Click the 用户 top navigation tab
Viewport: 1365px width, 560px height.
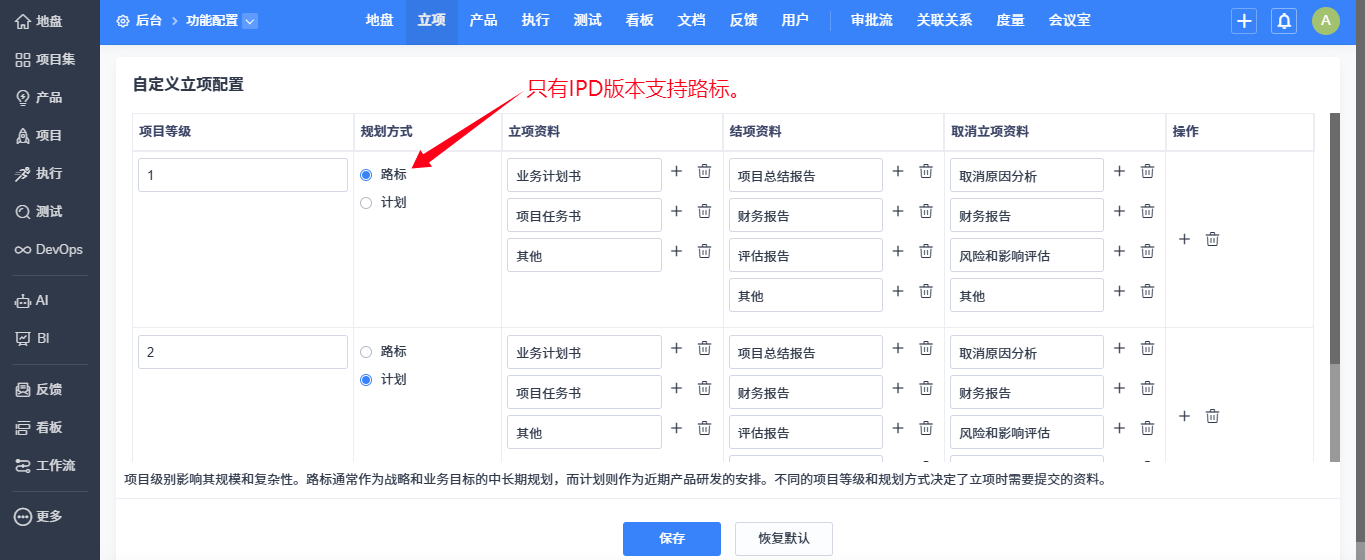tap(796, 20)
